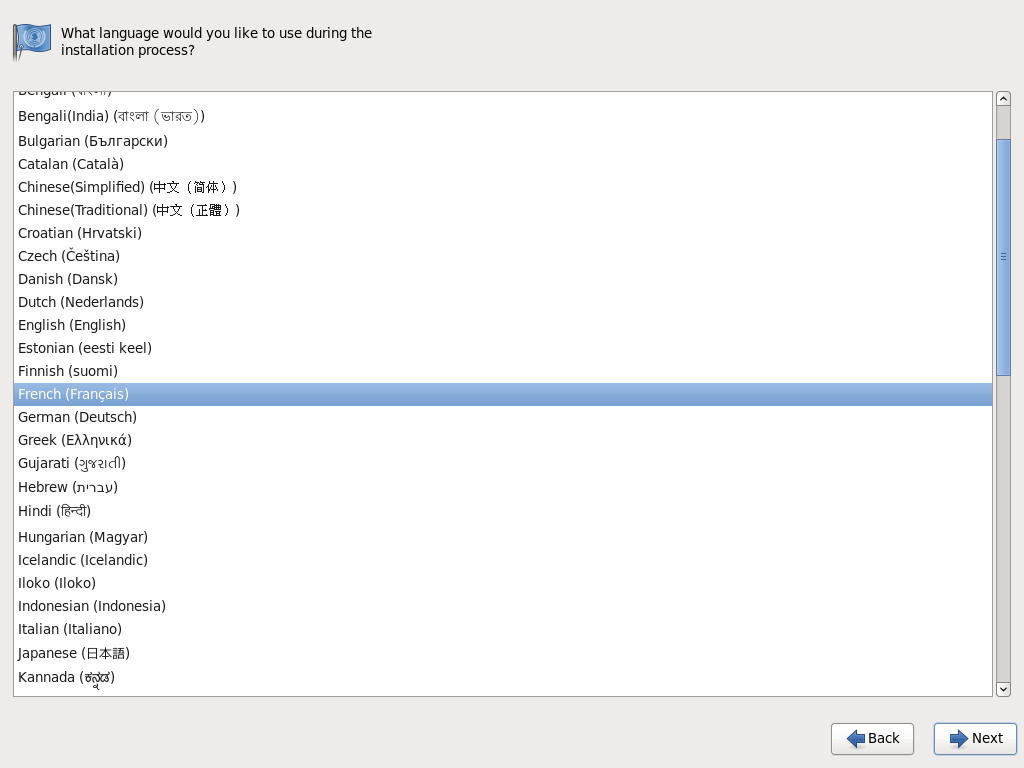
Task: Click the Back button arrow icon
Action: [856, 738]
